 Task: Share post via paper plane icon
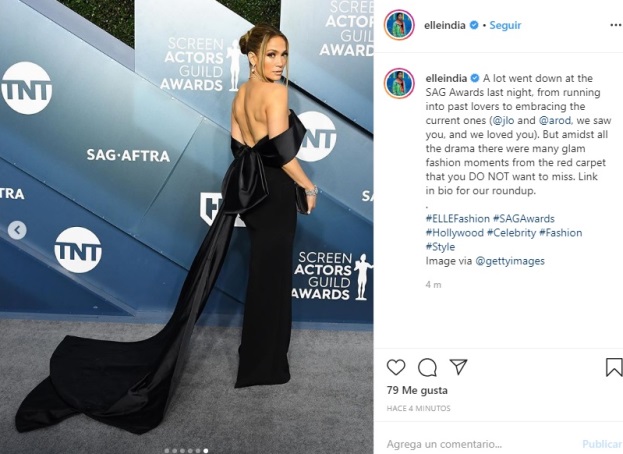click(458, 367)
